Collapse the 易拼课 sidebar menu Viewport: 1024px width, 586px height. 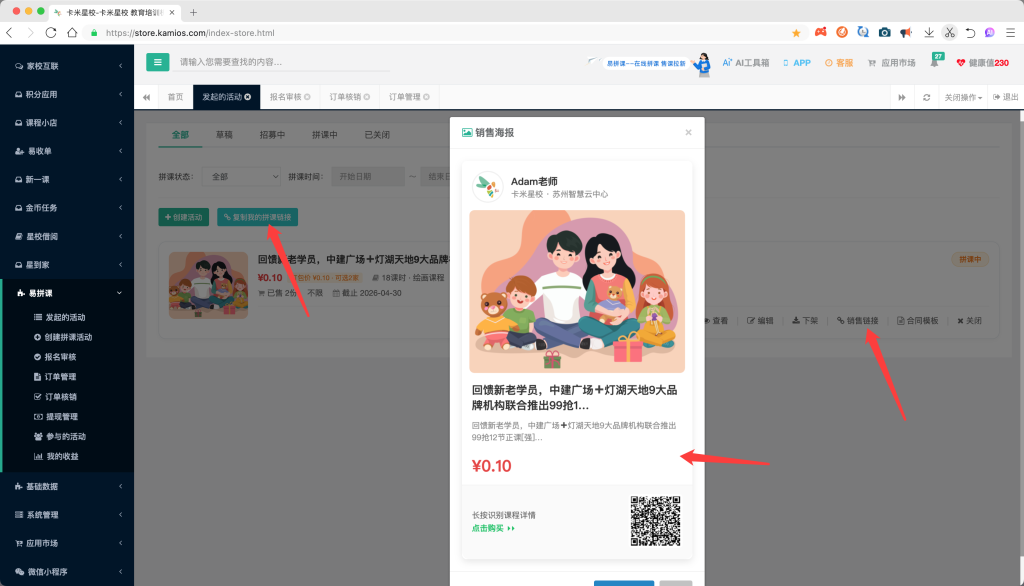tap(67, 293)
